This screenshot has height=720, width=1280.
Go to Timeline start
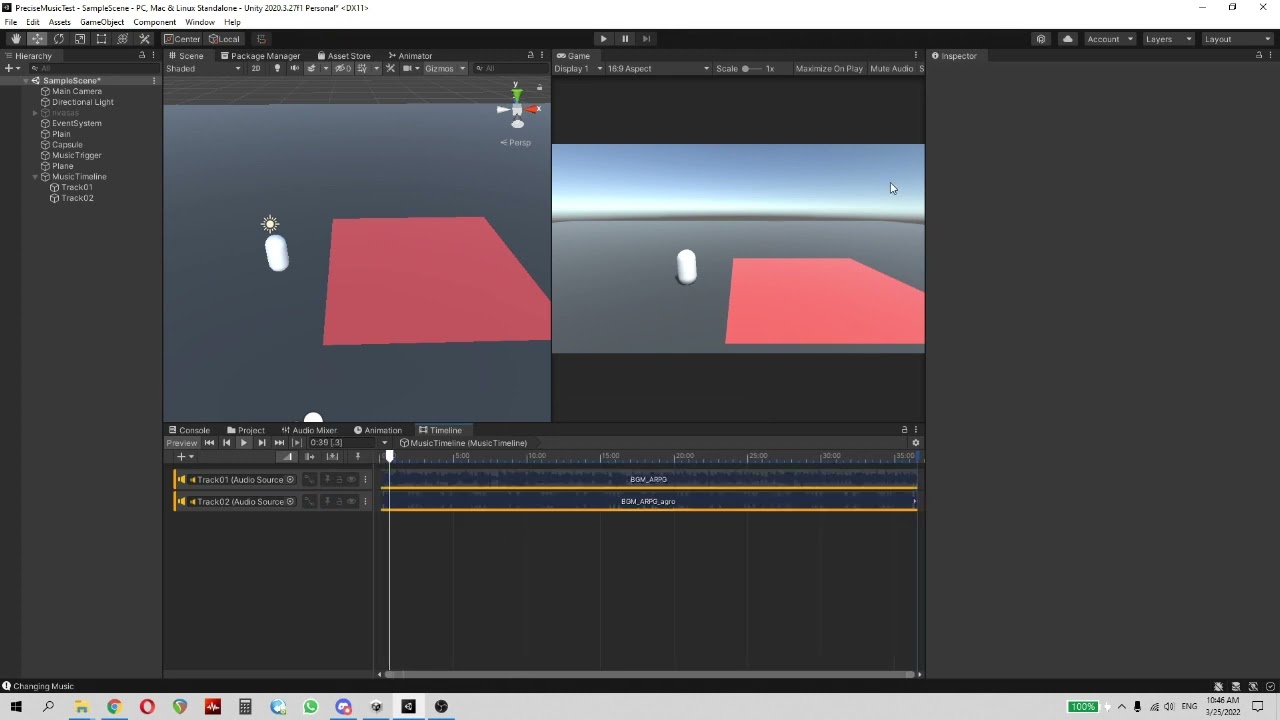pos(209,443)
